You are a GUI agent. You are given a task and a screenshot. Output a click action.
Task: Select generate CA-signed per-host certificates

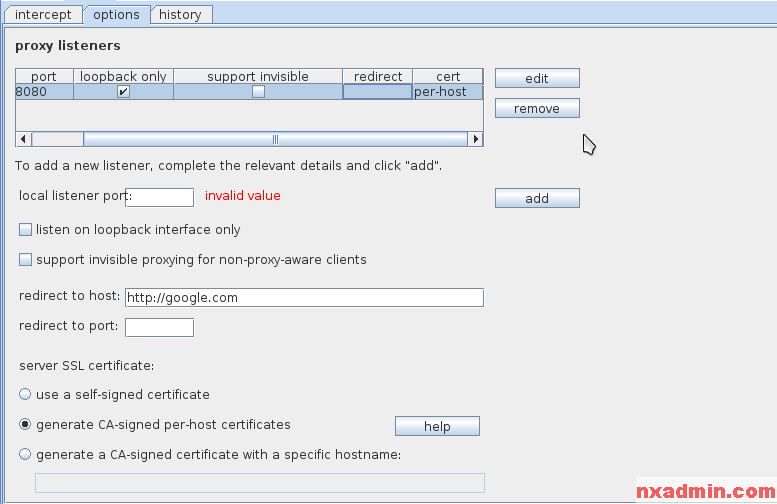click(x=25, y=424)
